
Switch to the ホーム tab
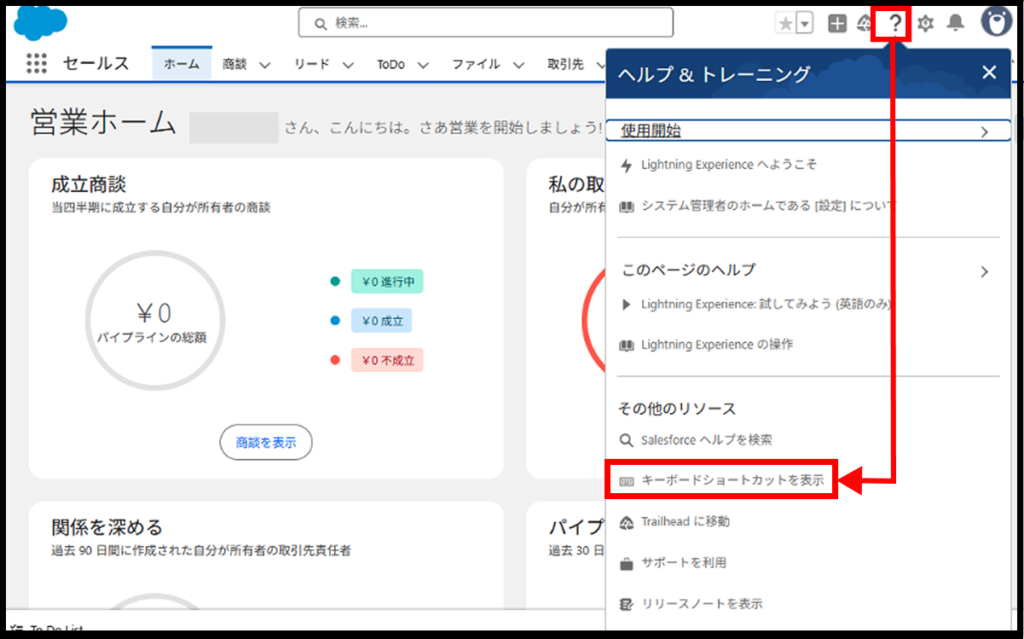tap(181, 64)
